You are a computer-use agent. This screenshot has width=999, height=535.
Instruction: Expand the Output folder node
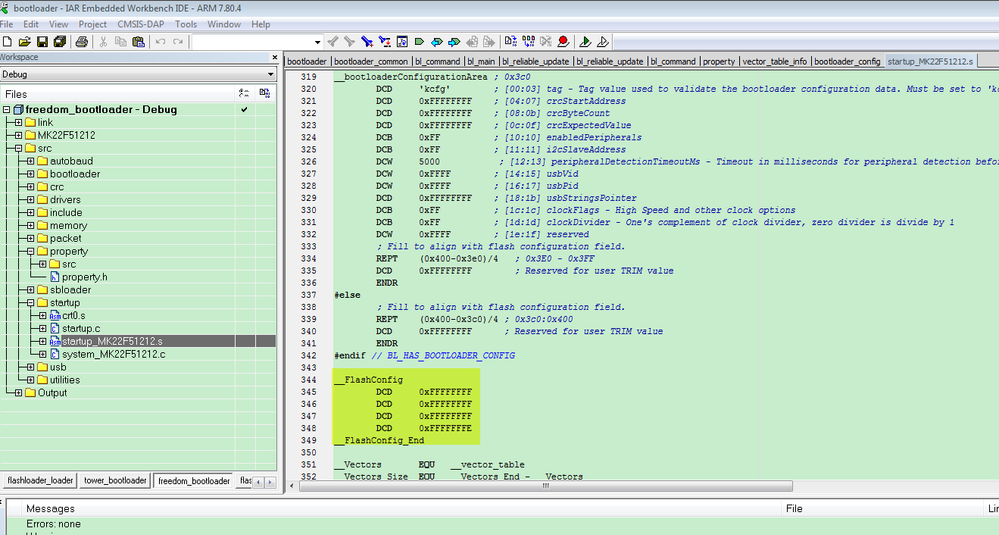(18, 393)
